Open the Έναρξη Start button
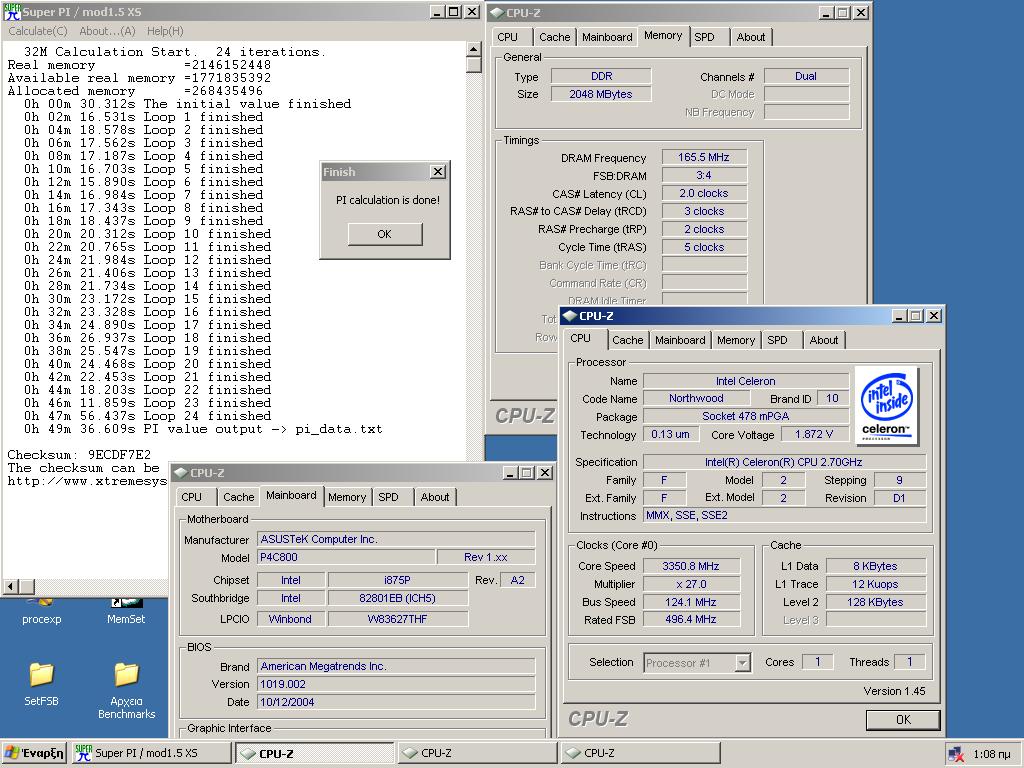The width and height of the screenshot is (1024, 768). (x=34, y=753)
